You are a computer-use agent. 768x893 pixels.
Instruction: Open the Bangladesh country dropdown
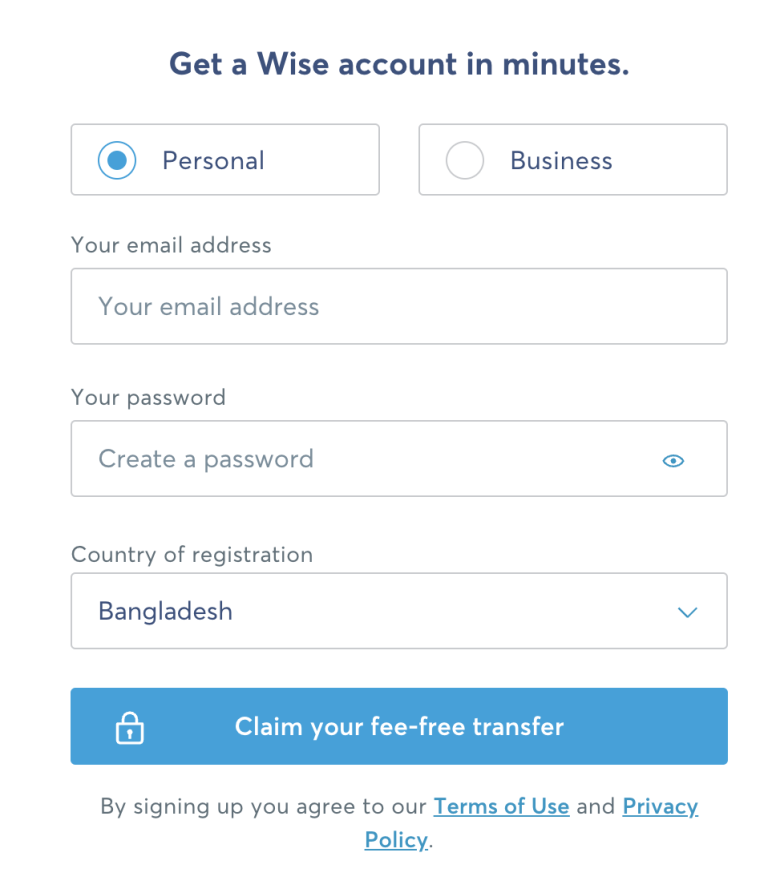[x=380, y=611]
